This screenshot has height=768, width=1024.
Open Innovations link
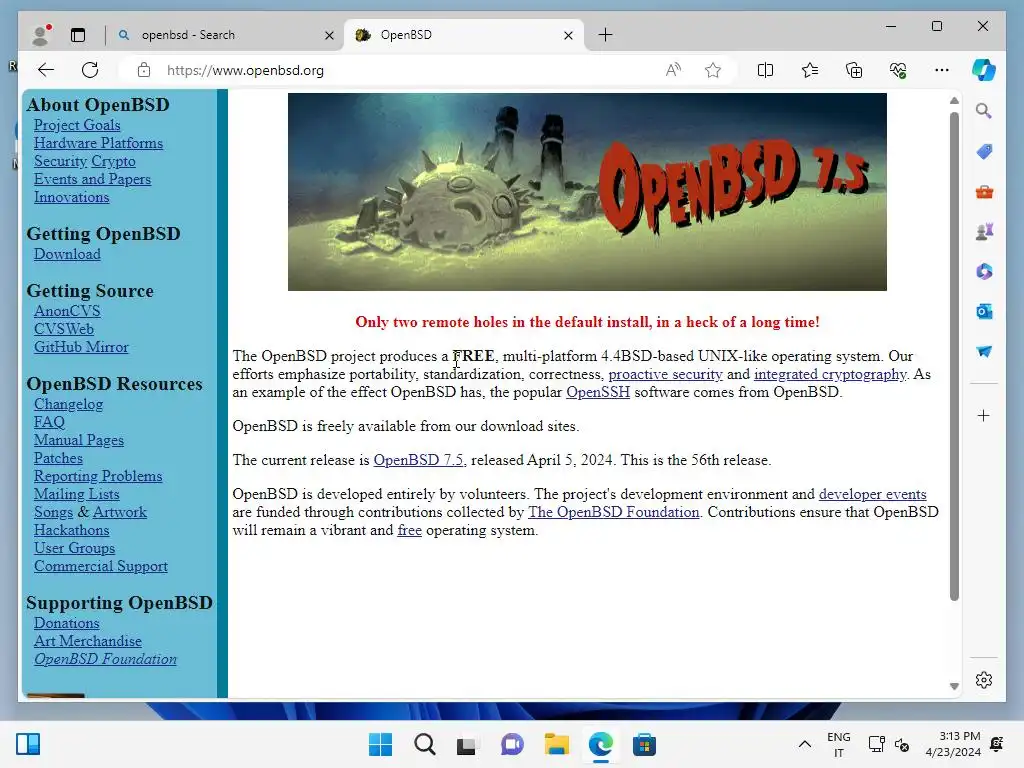coord(71,197)
